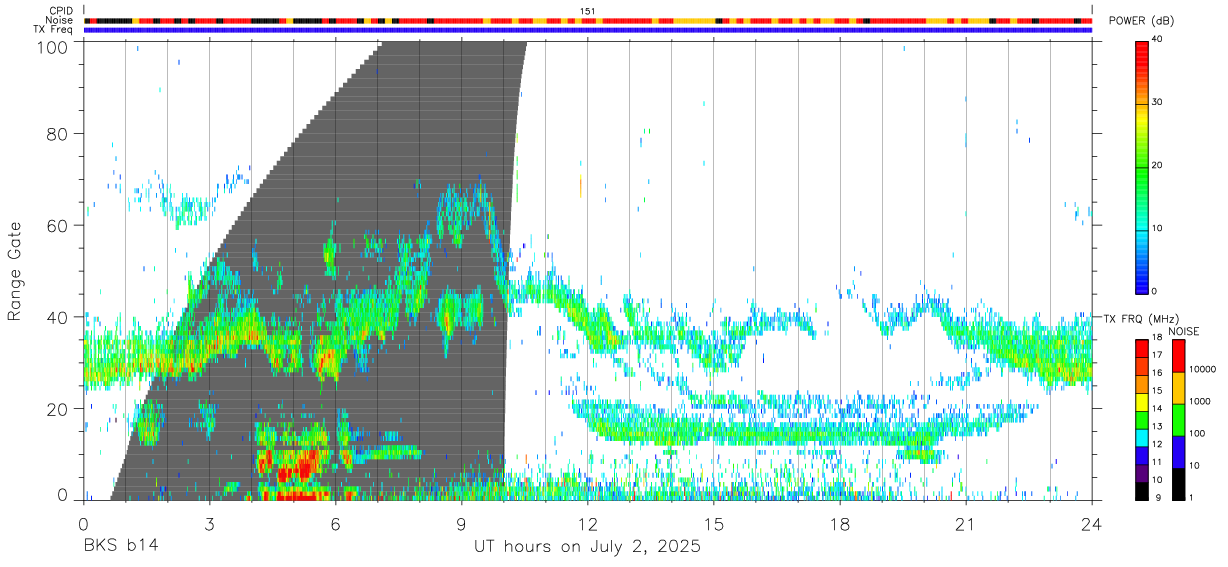This screenshot has height=567, width=1228.
Task: Click the 40 tick on the Range Gate axis
Action: (57, 317)
